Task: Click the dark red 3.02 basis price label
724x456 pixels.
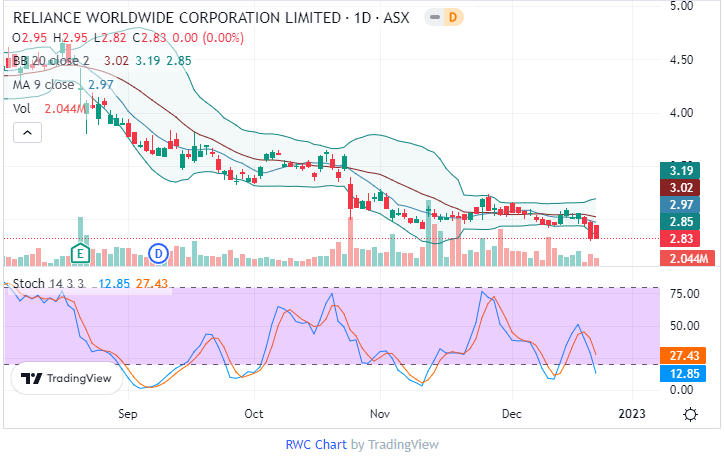Action: pyautogui.click(x=684, y=187)
